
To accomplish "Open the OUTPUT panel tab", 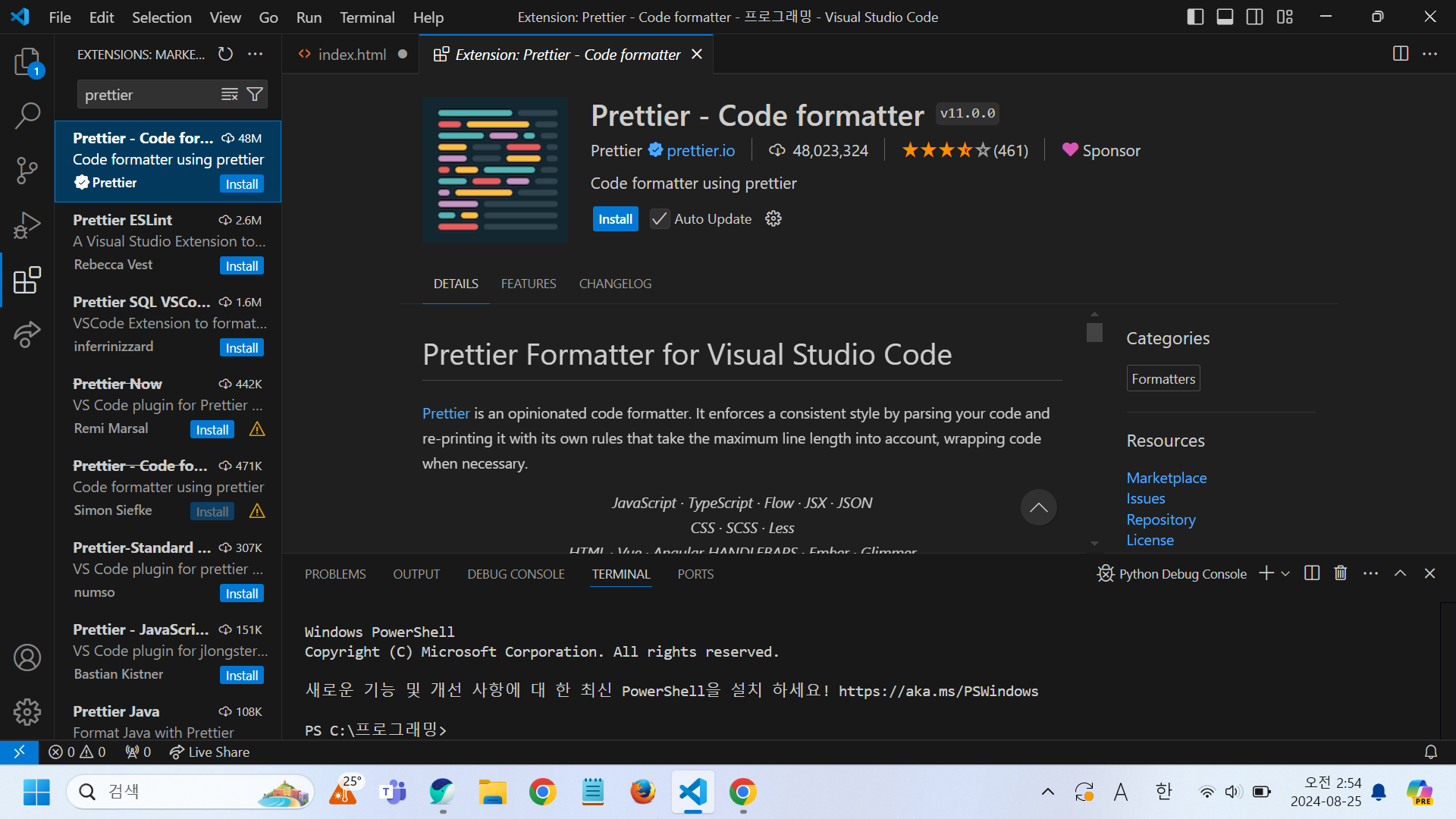I will coord(416,574).
